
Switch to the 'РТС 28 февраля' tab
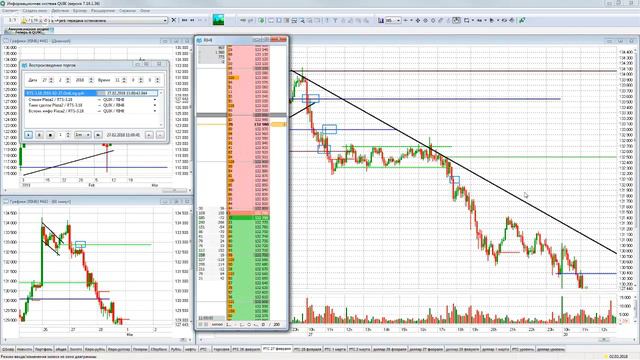[308, 349]
